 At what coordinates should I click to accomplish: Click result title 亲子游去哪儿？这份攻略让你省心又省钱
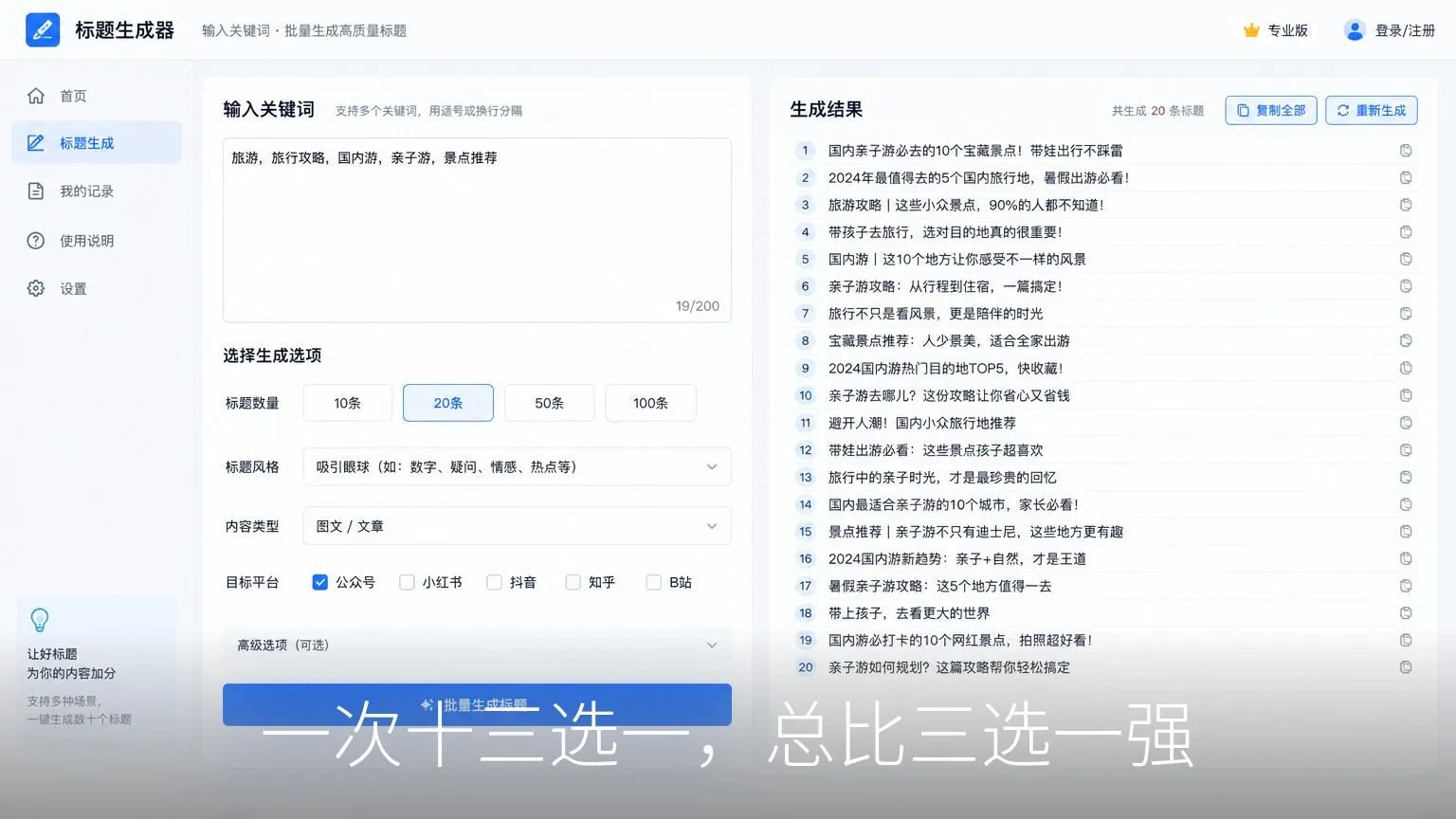949,395
